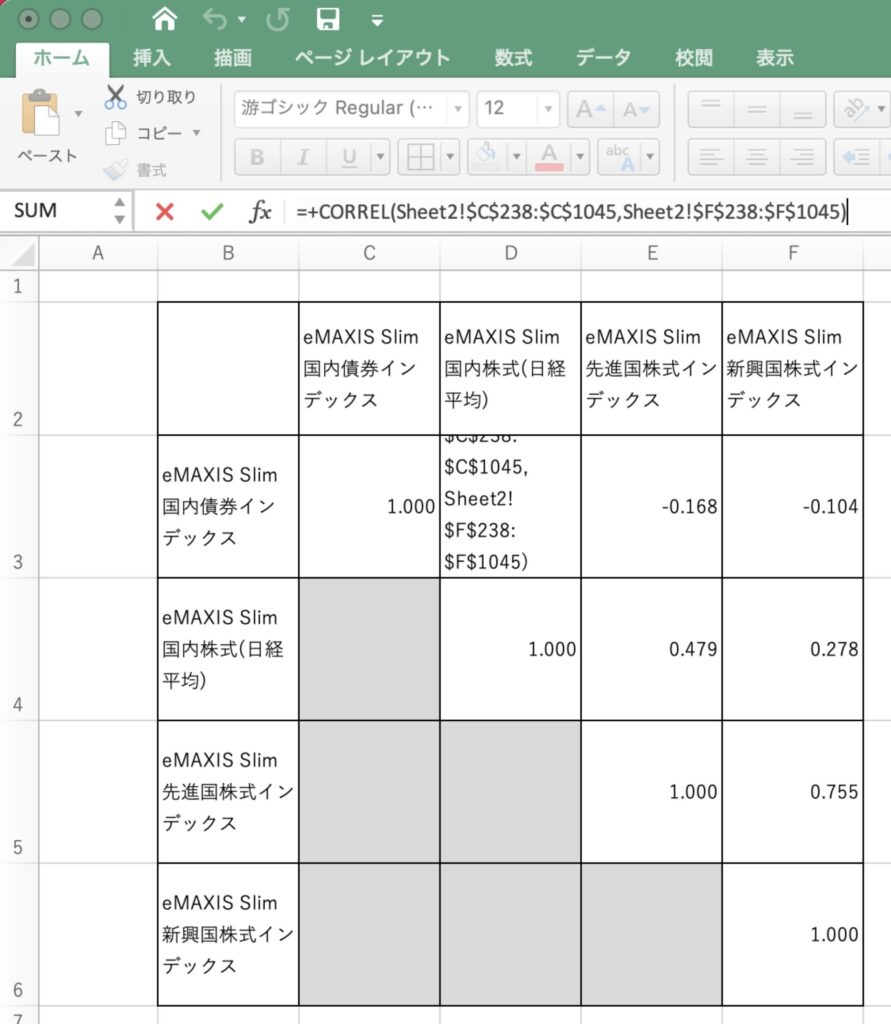Viewport: 891px width, 1024px height.
Task: Open the データ tab
Action: pyautogui.click(x=603, y=58)
